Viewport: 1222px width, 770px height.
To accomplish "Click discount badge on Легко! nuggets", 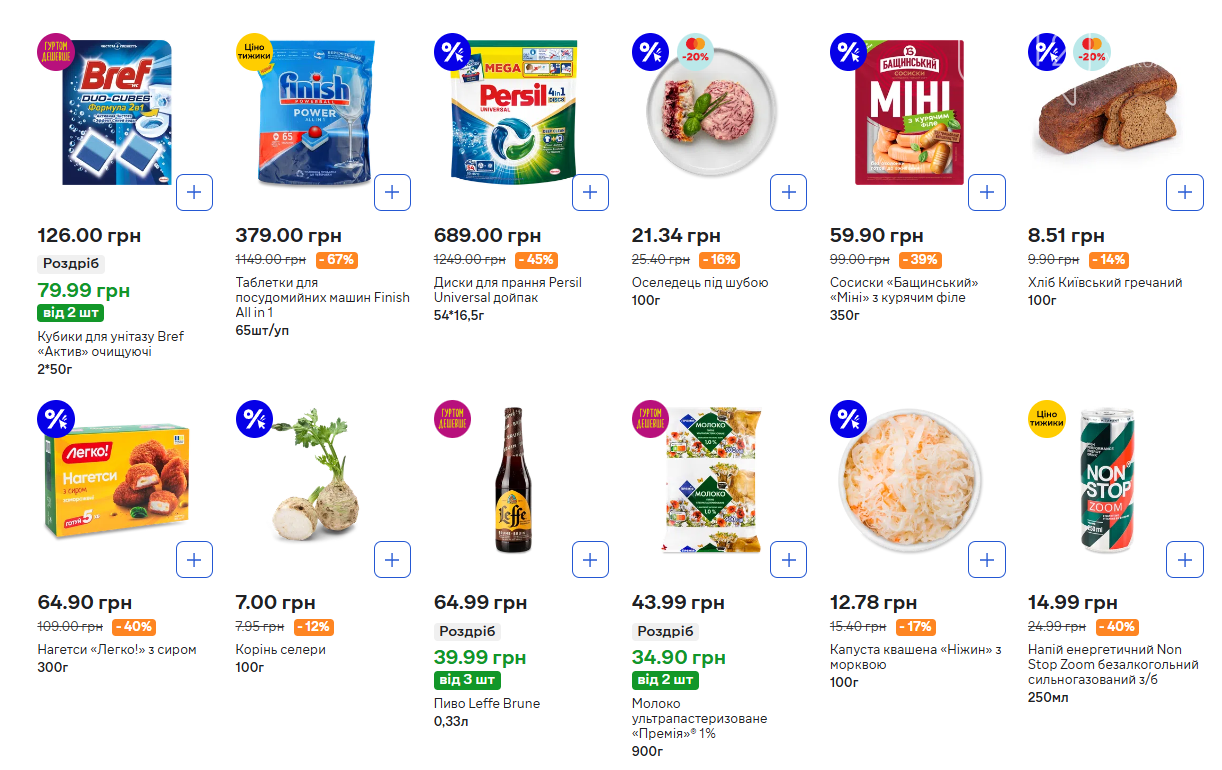I will [x=56, y=419].
